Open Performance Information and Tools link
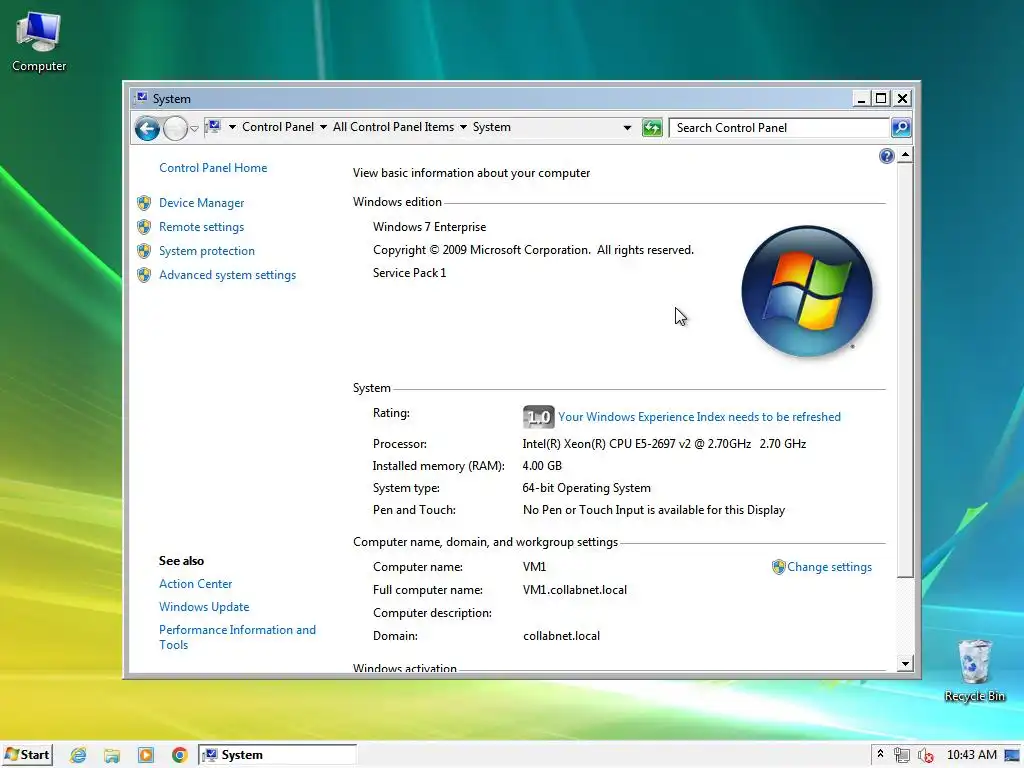The image size is (1024, 768). (237, 637)
